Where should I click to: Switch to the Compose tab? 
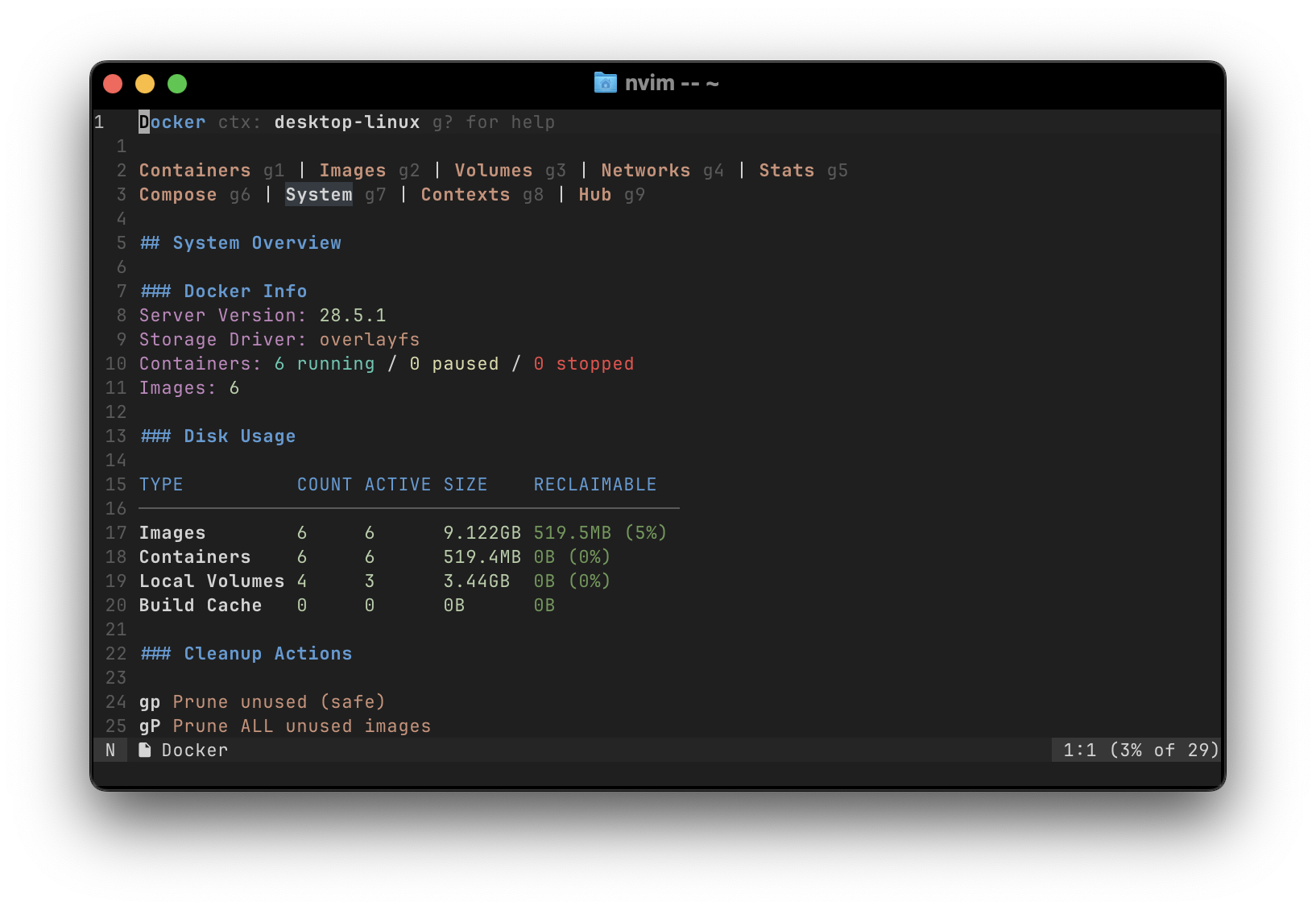click(178, 195)
